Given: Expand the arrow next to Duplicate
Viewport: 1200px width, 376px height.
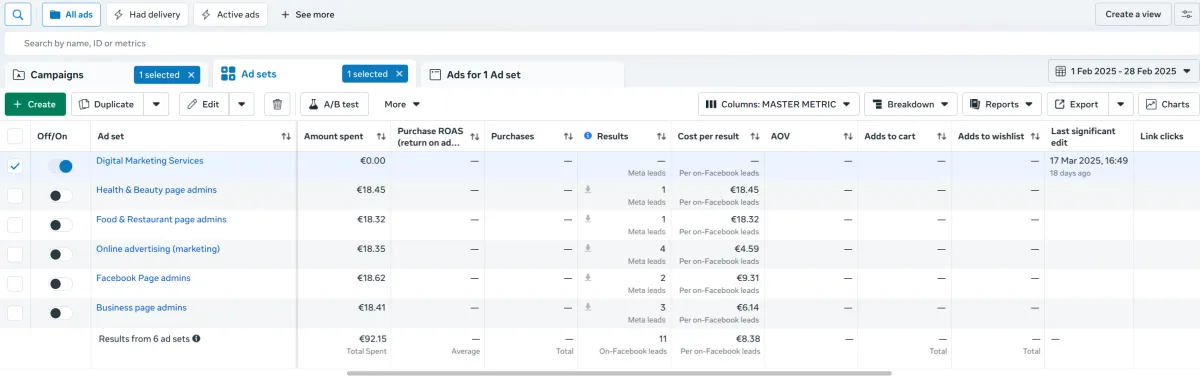Looking at the screenshot, I should pos(156,104).
